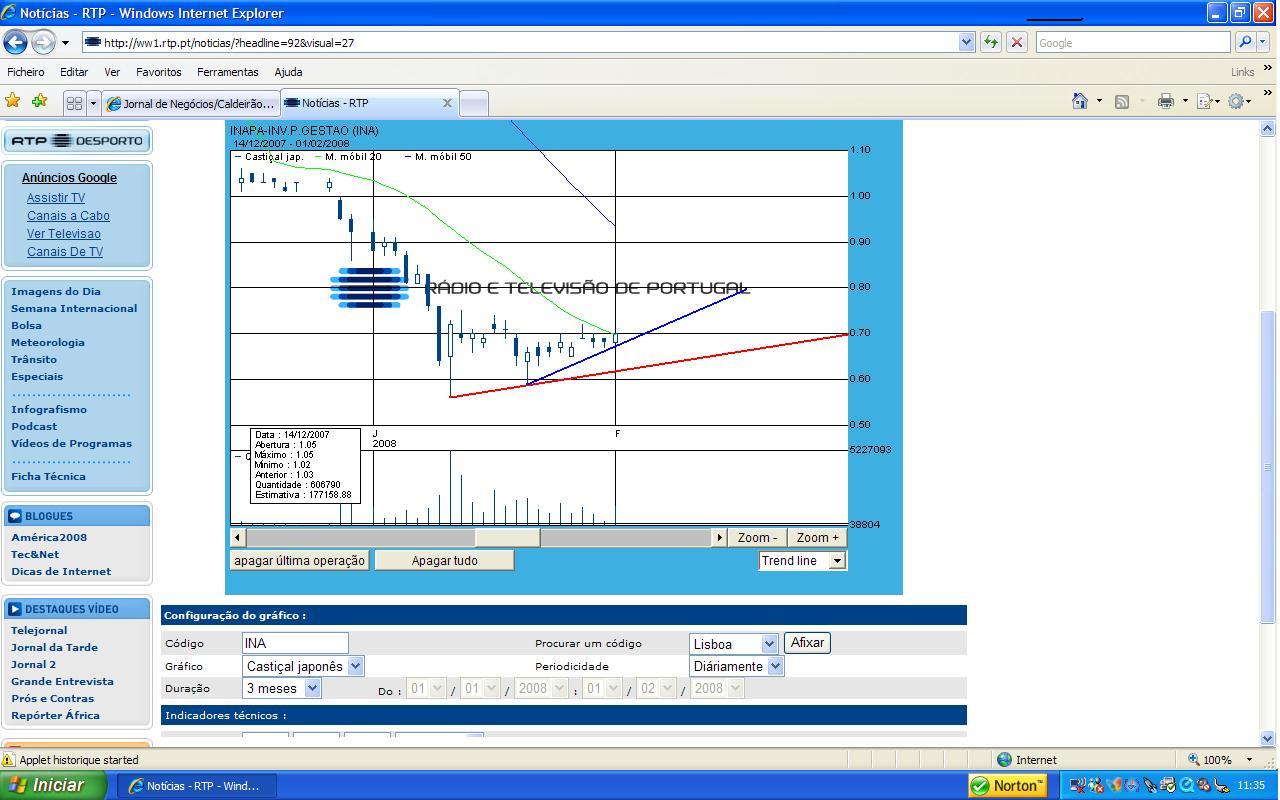Image resolution: width=1280 pixels, height=800 pixels.
Task: Click the RTP Desporto logo banner
Action: pyautogui.click(x=77, y=141)
